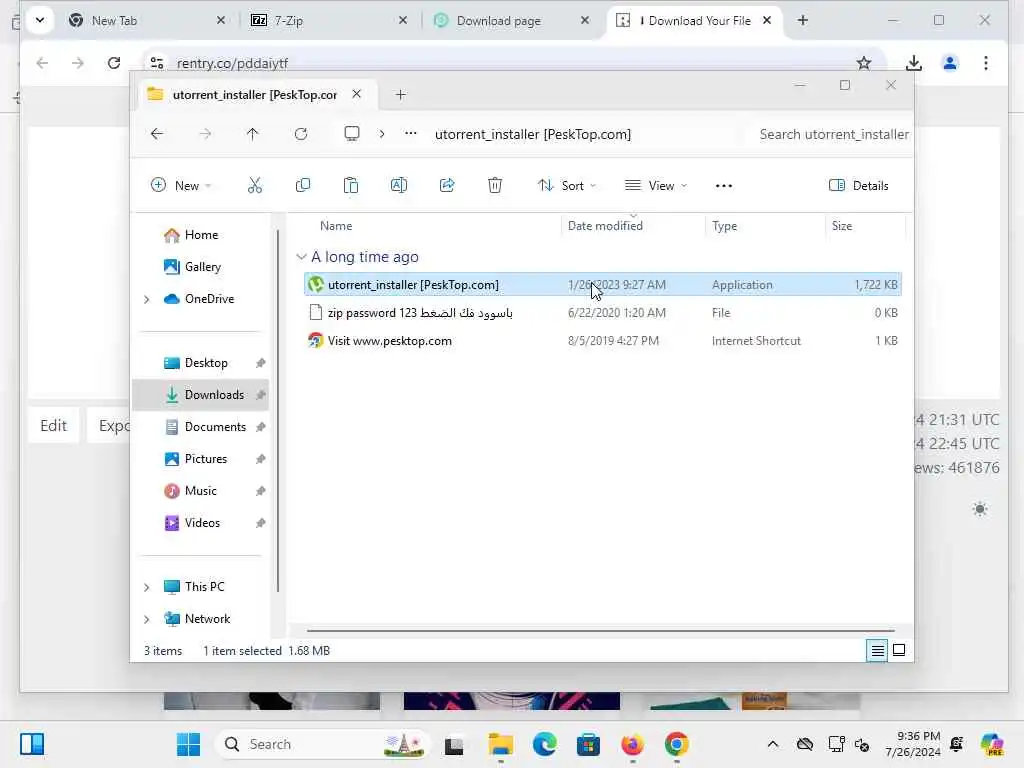Screen dimensions: 1024x768
Task: Expand OneDrive in the navigation pane
Action: pyautogui.click(x=147, y=299)
